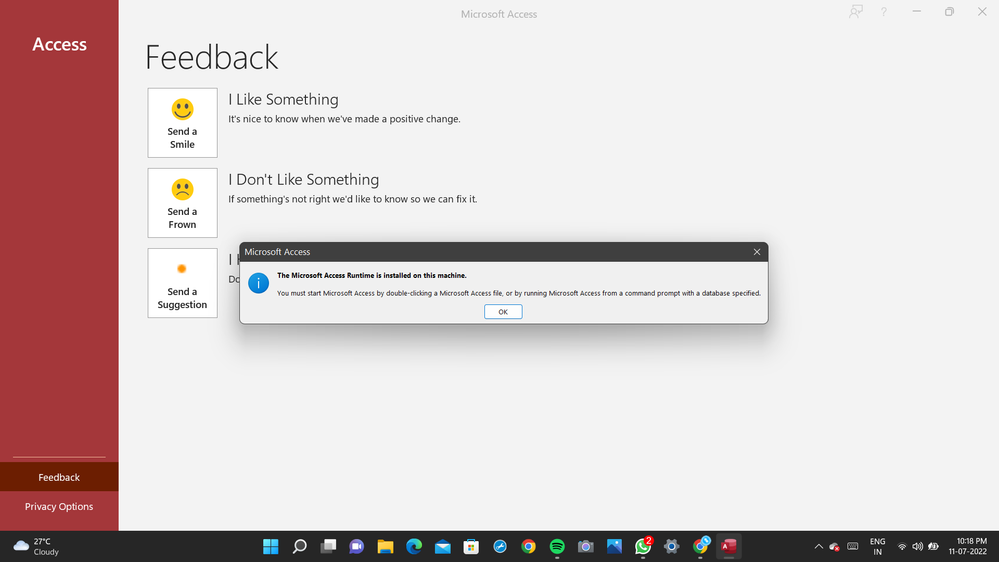Click the Send a Frown button
This screenshot has width=999, height=562.
(182, 203)
